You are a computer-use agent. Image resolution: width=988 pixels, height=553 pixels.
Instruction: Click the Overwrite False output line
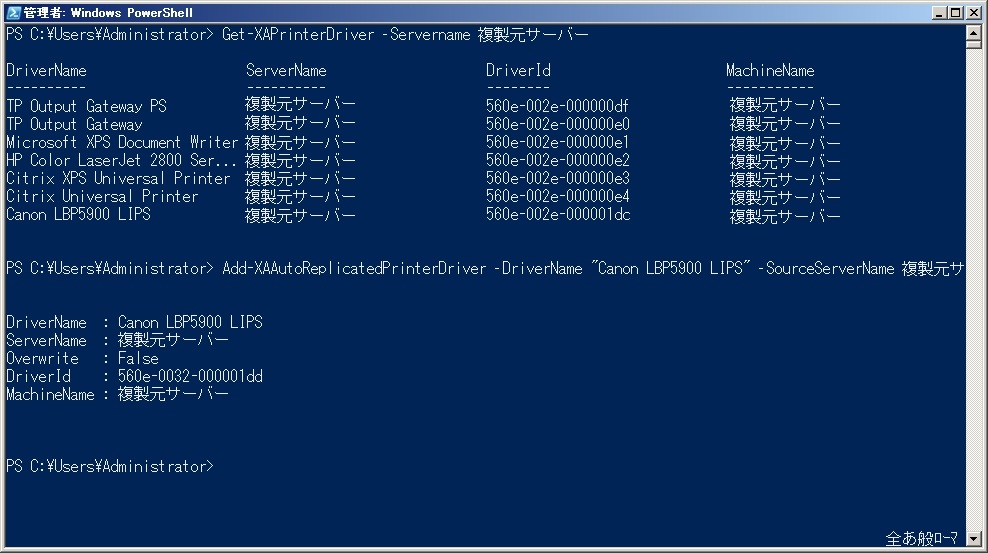pyautogui.click(x=82, y=359)
